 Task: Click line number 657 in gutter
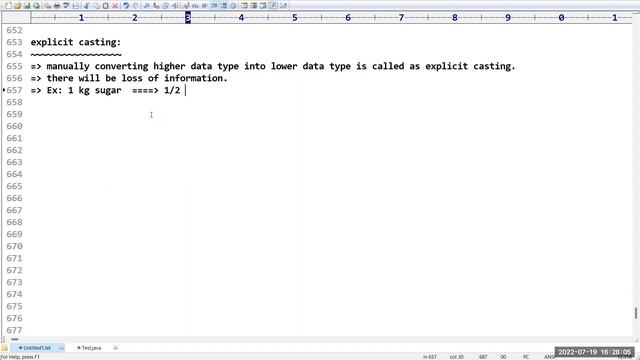point(14,90)
